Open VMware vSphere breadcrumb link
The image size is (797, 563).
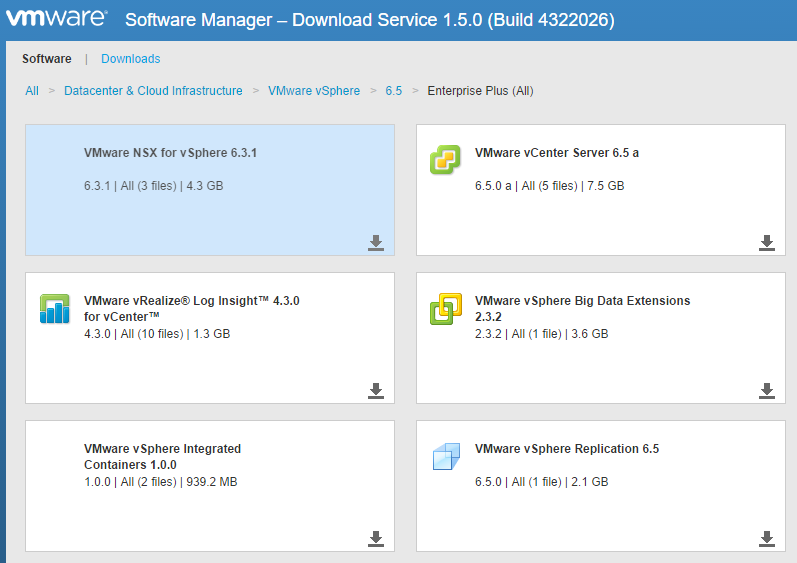point(314,91)
